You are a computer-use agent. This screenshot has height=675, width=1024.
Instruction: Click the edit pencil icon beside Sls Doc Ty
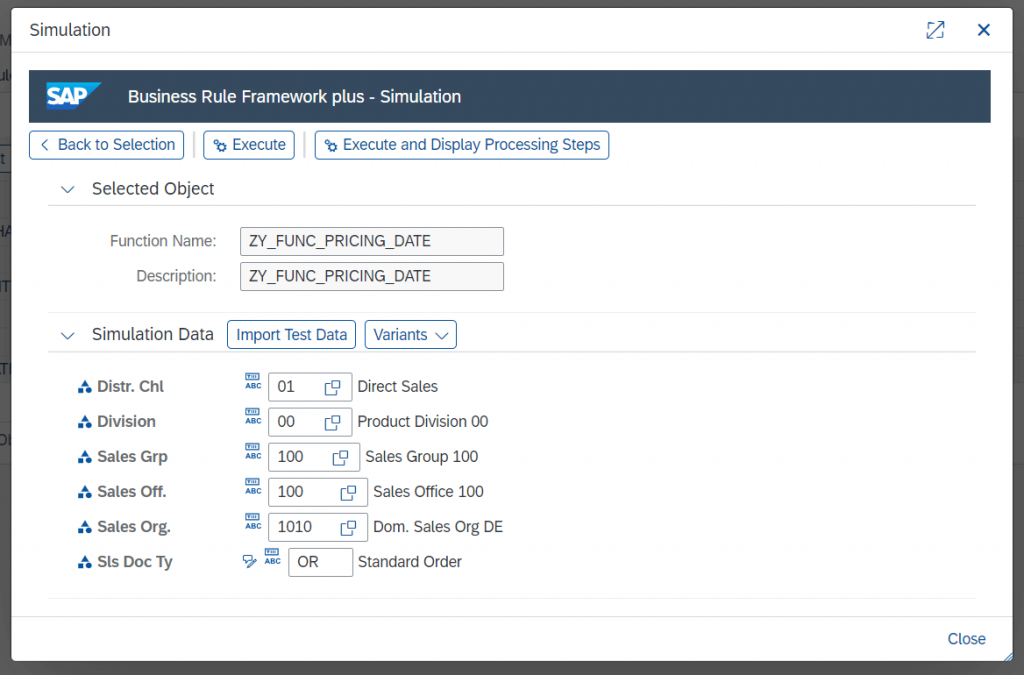point(249,561)
